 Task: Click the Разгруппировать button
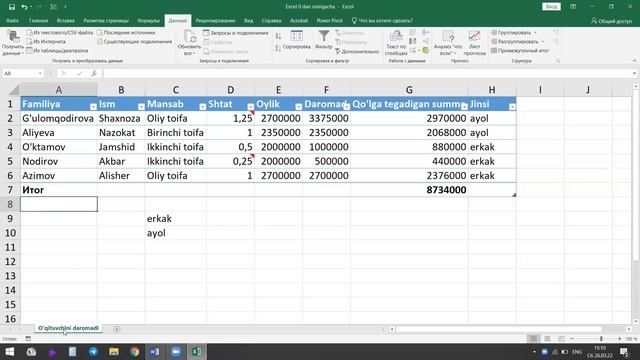(x=514, y=42)
